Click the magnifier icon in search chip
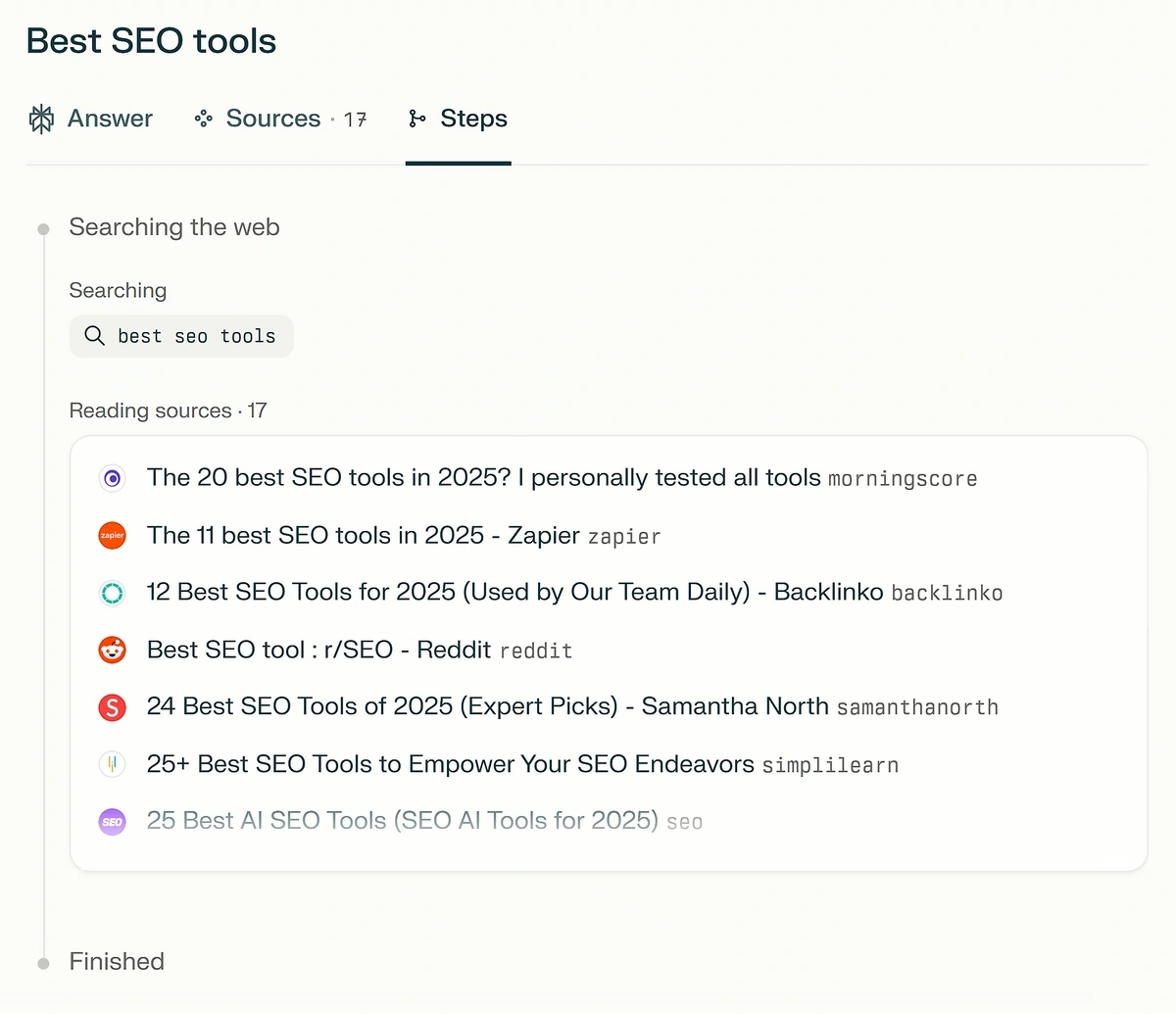1176x1014 pixels. pyautogui.click(x=95, y=336)
